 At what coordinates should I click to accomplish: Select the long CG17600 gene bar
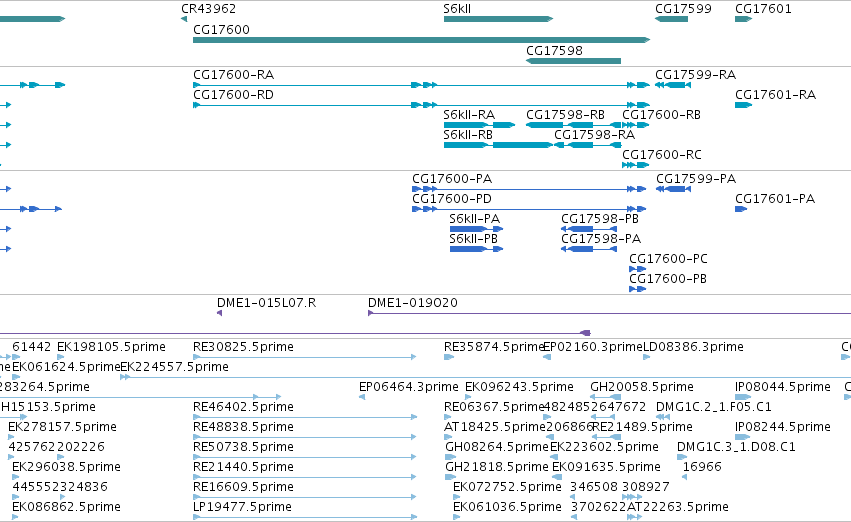point(421,40)
